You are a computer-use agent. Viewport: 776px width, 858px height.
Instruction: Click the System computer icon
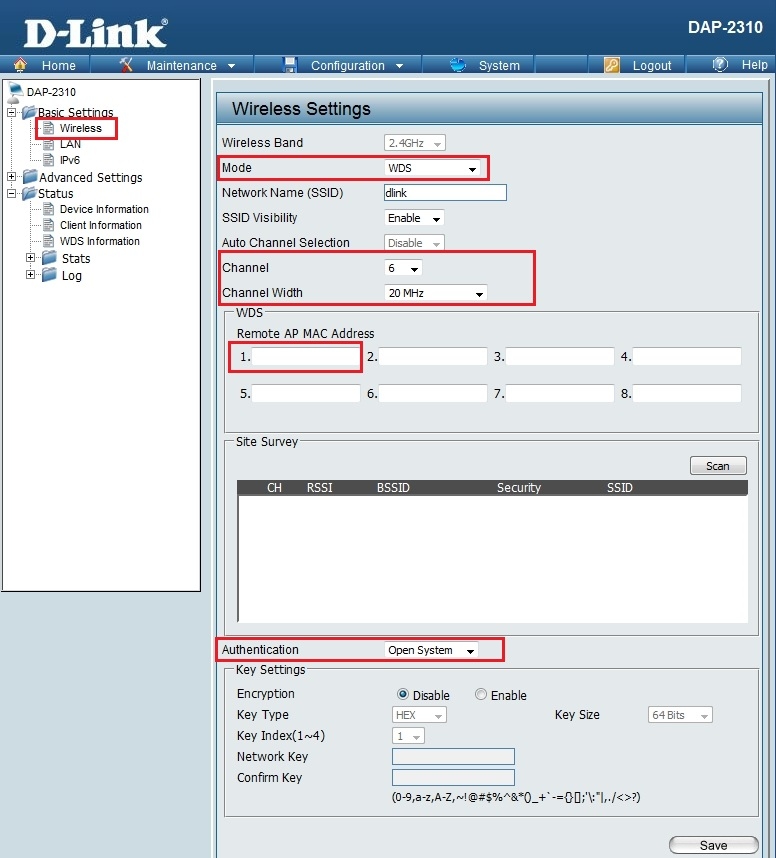[x=459, y=65]
